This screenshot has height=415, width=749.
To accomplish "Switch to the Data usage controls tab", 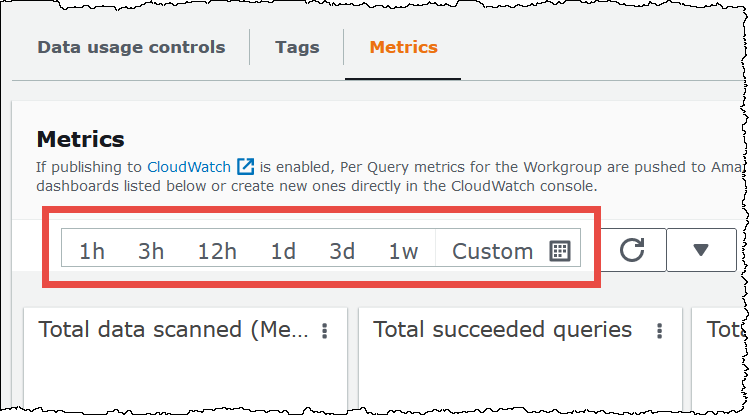I will click(x=131, y=47).
